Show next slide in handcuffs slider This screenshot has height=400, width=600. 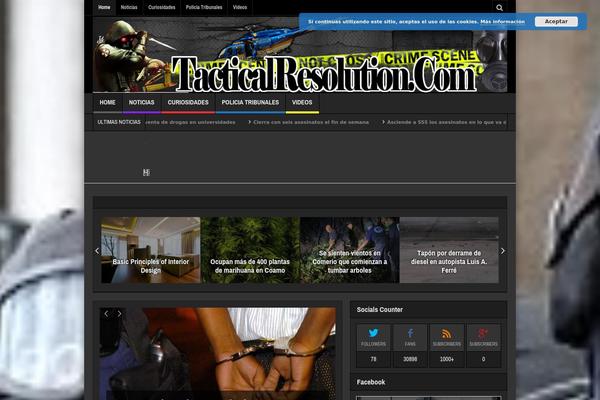(x=119, y=314)
